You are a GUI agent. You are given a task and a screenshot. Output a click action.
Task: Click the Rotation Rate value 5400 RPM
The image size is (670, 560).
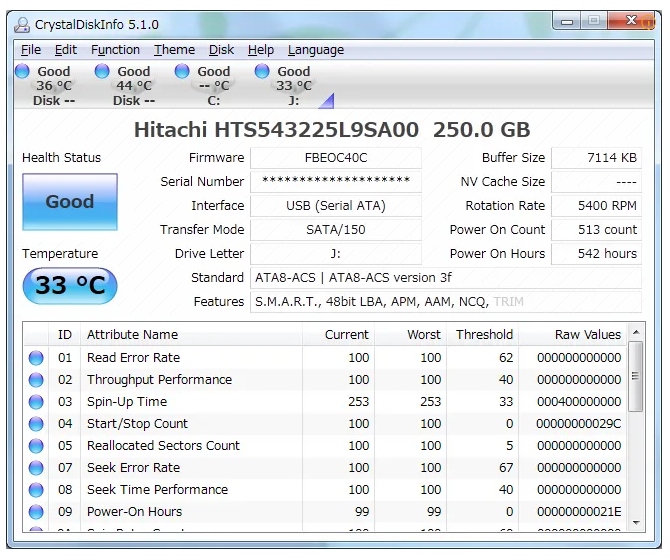click(x=597, y=206)
